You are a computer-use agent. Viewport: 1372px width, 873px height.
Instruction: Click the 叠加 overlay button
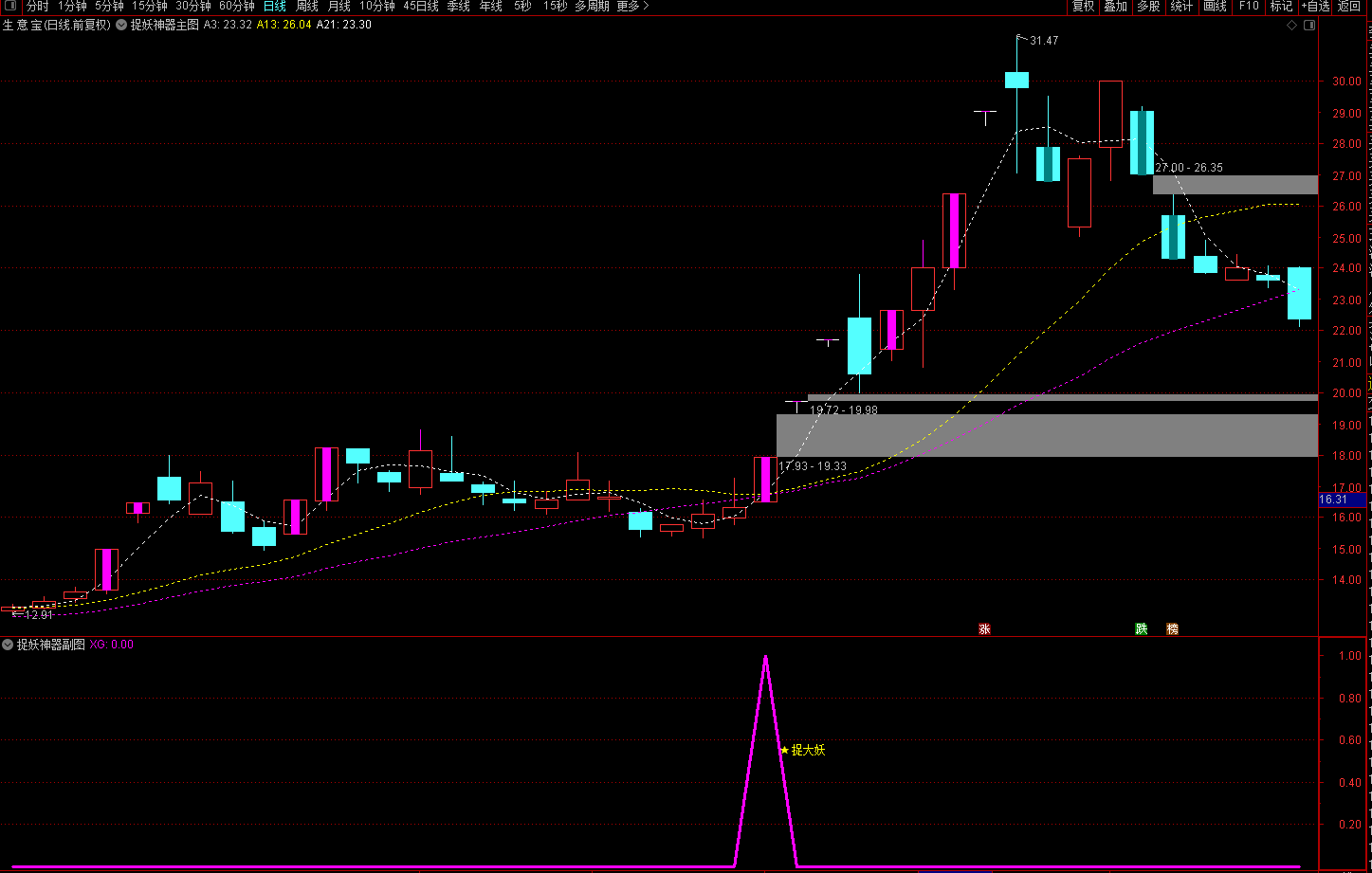point(1115,7)
